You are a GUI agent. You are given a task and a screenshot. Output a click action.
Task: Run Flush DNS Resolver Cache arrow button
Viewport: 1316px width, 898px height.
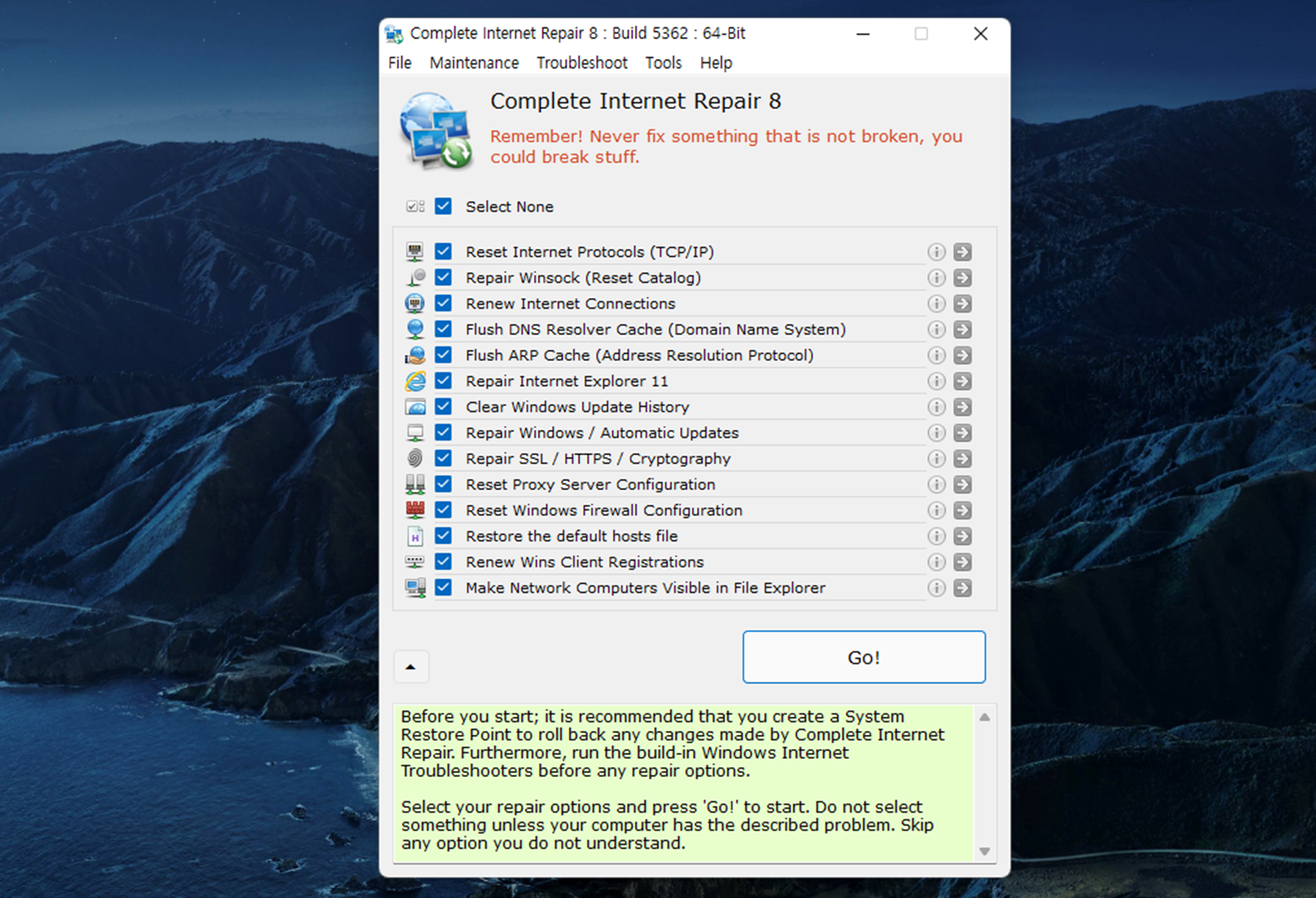(963, 329)
